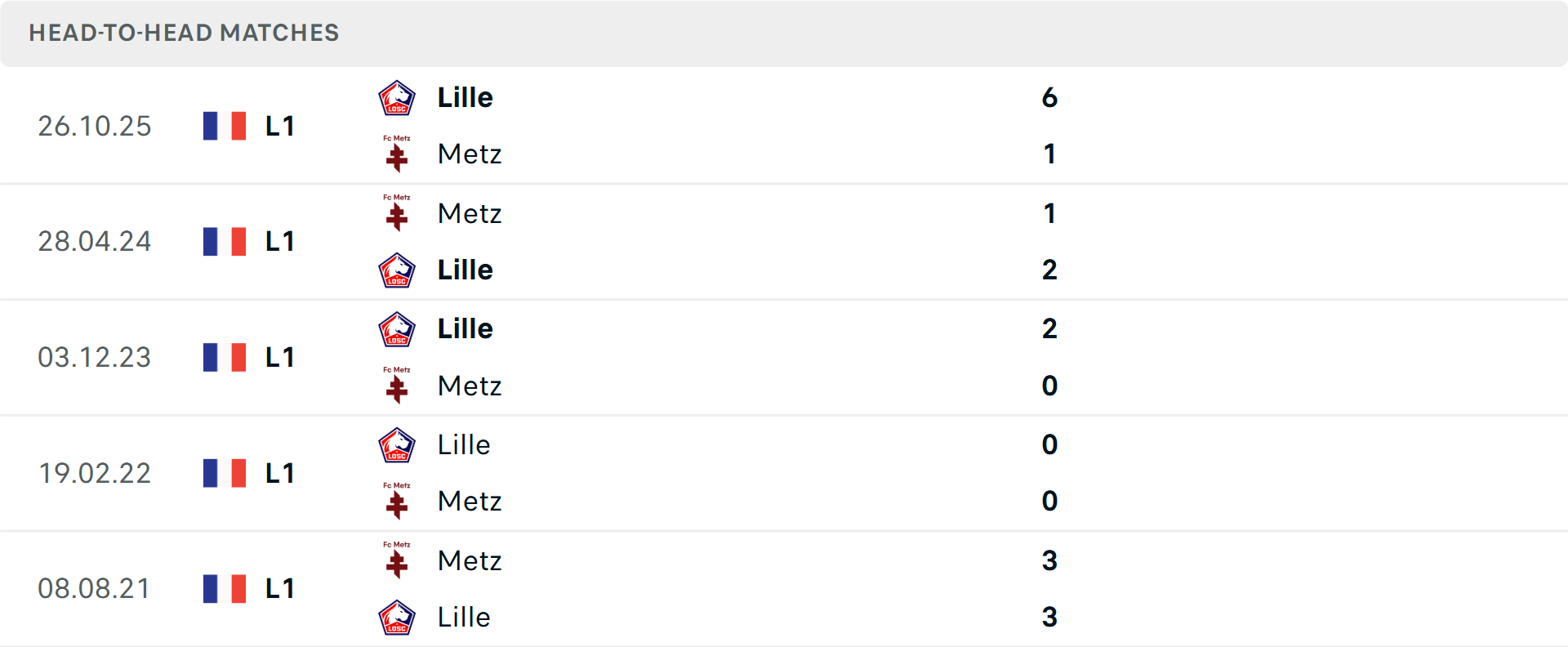Click the LOSC Lille crest in the top match
1568x647 pixels.
coord(396,97)
